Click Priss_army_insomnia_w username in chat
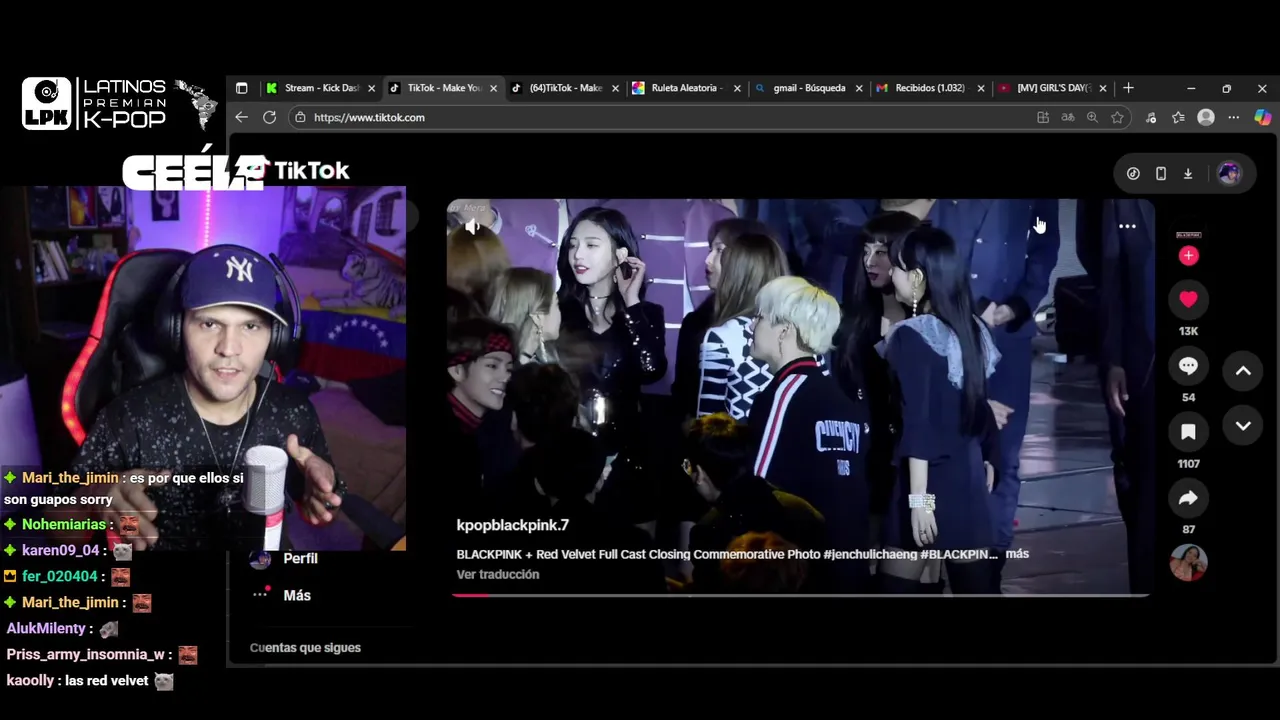 pyautogui.click(x=85, y=654)
